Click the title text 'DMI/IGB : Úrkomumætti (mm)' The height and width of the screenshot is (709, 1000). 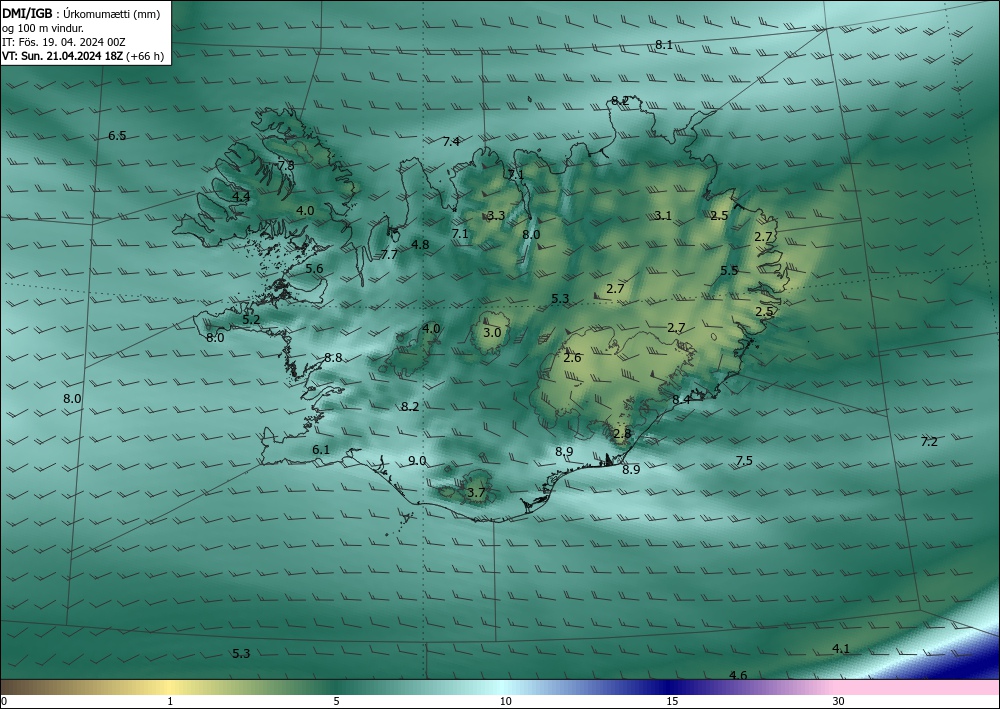point(81,14)
